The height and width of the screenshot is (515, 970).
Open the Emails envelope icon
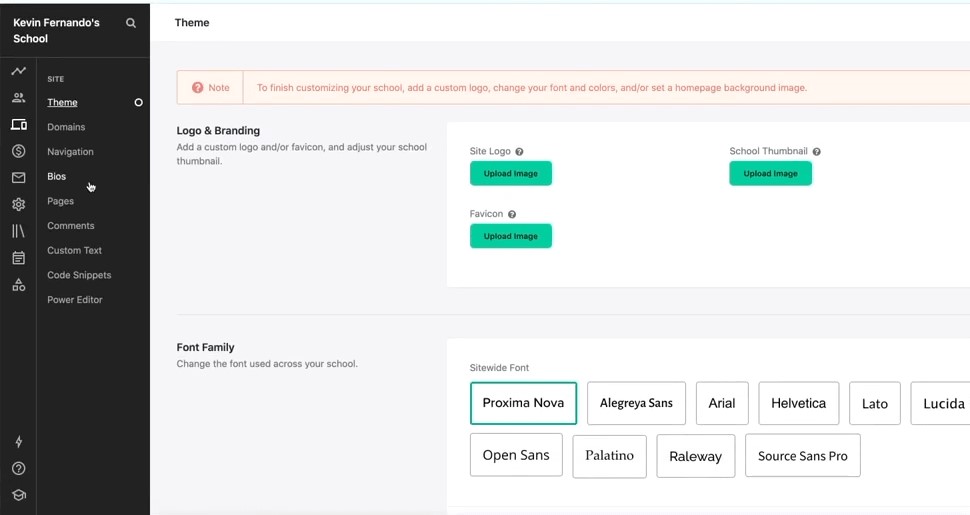point(19,178)
